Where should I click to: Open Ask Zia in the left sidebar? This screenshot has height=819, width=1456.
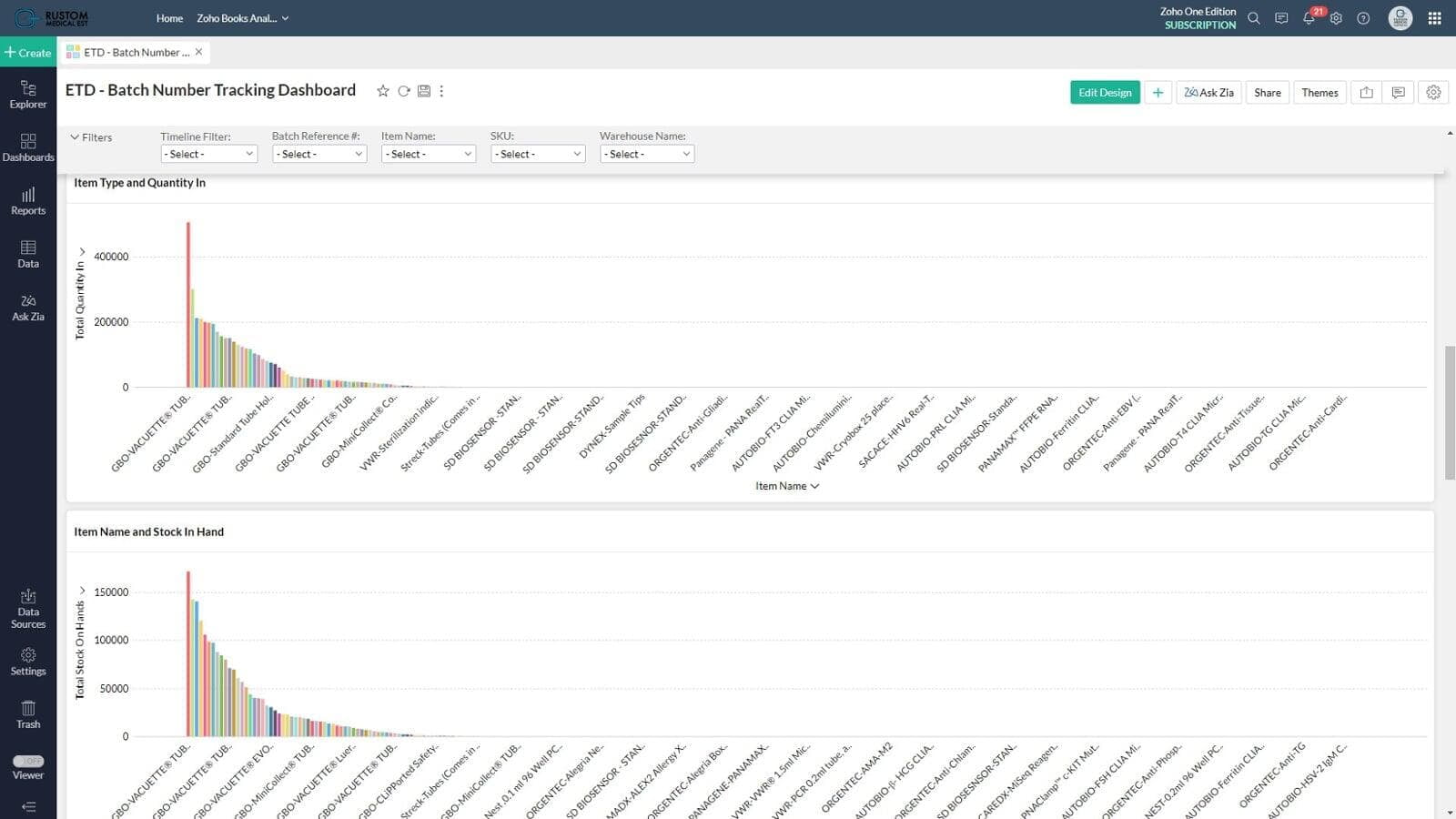[x=28, y=308]
